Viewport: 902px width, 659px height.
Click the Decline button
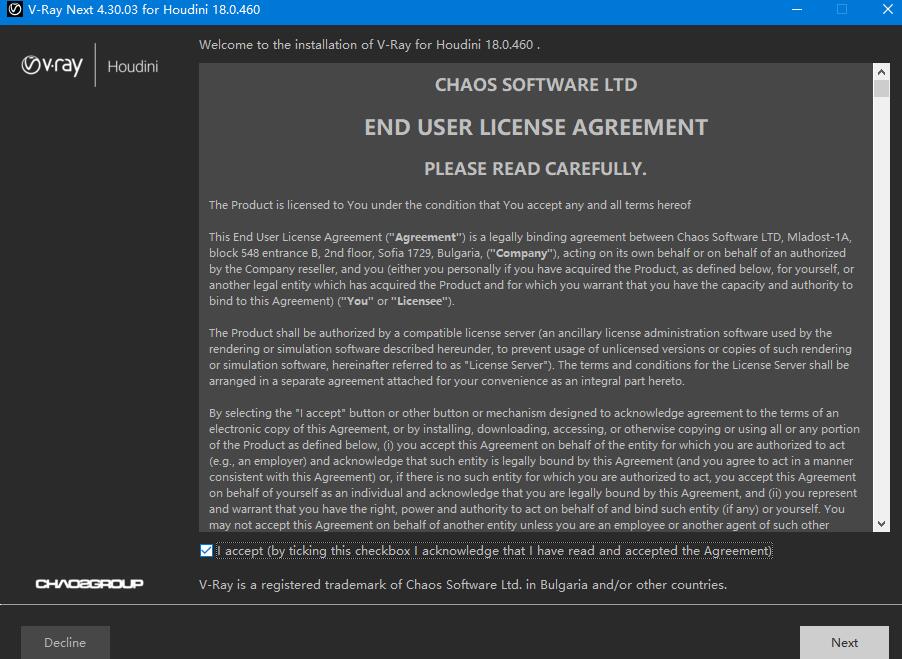tap(65, 642)
